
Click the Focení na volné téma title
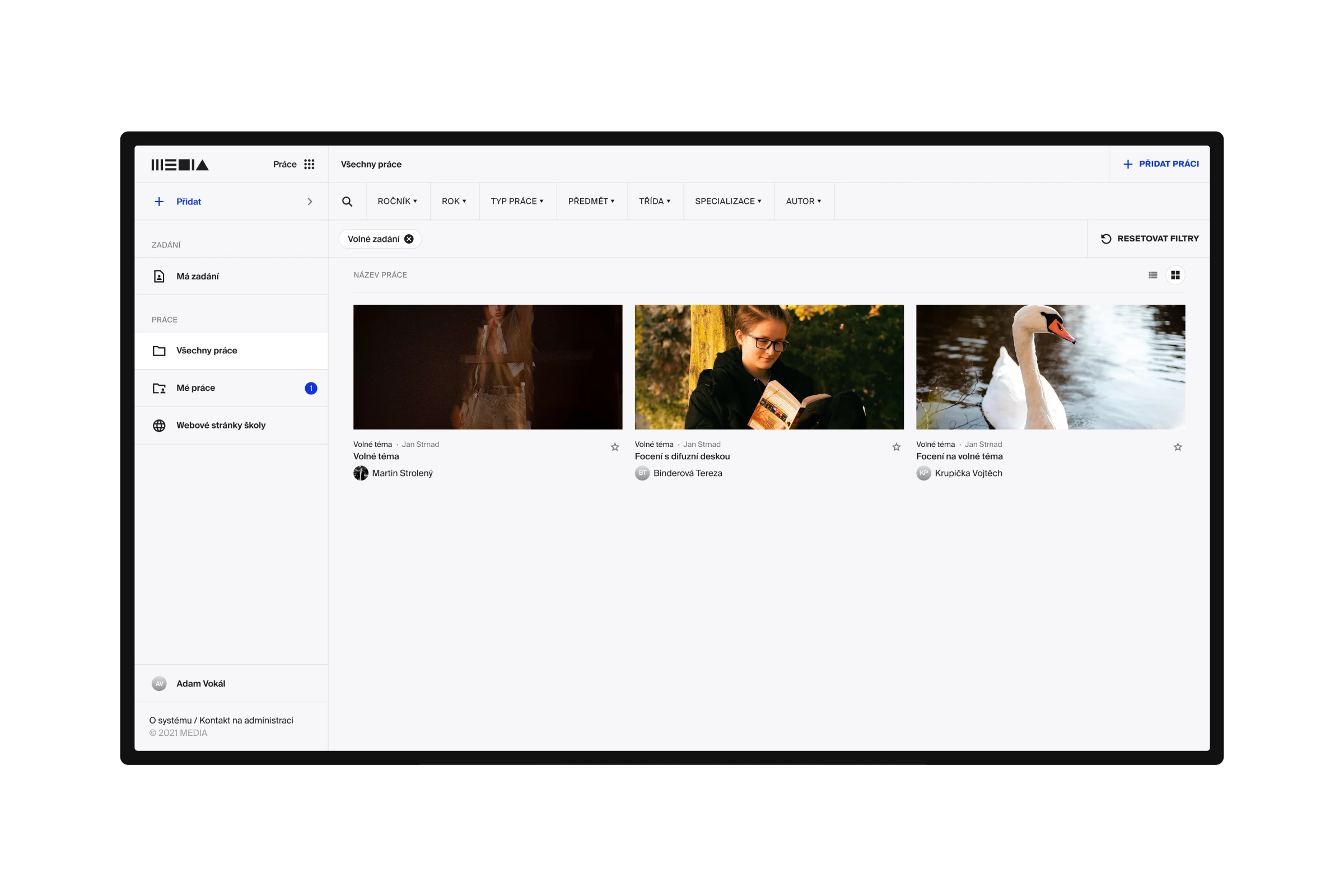[959, 456]
